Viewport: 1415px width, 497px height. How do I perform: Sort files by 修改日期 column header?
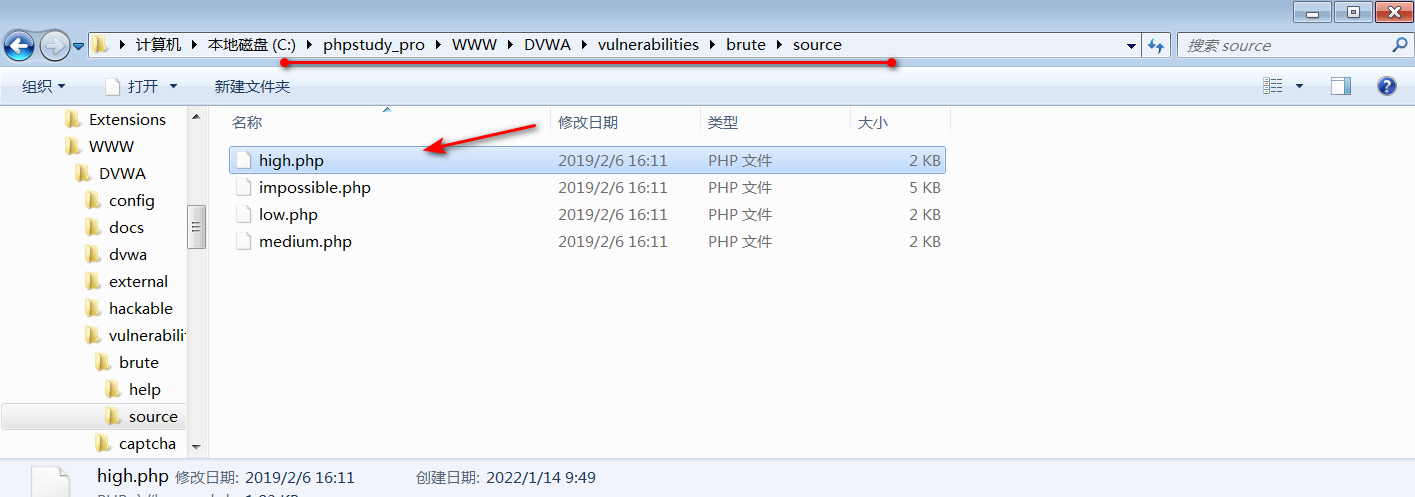point(588,122)
